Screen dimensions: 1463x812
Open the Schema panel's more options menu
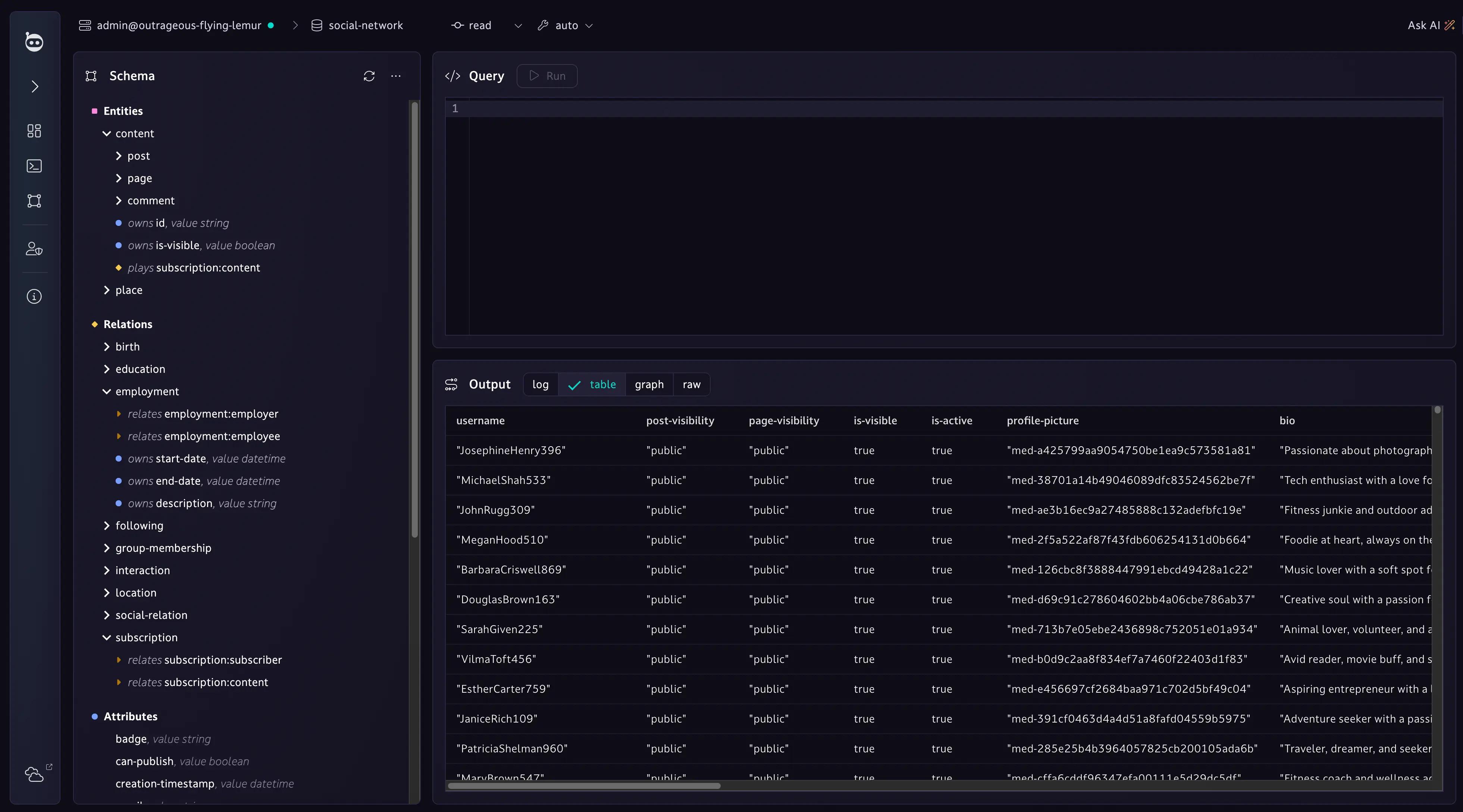click(396, 76)
